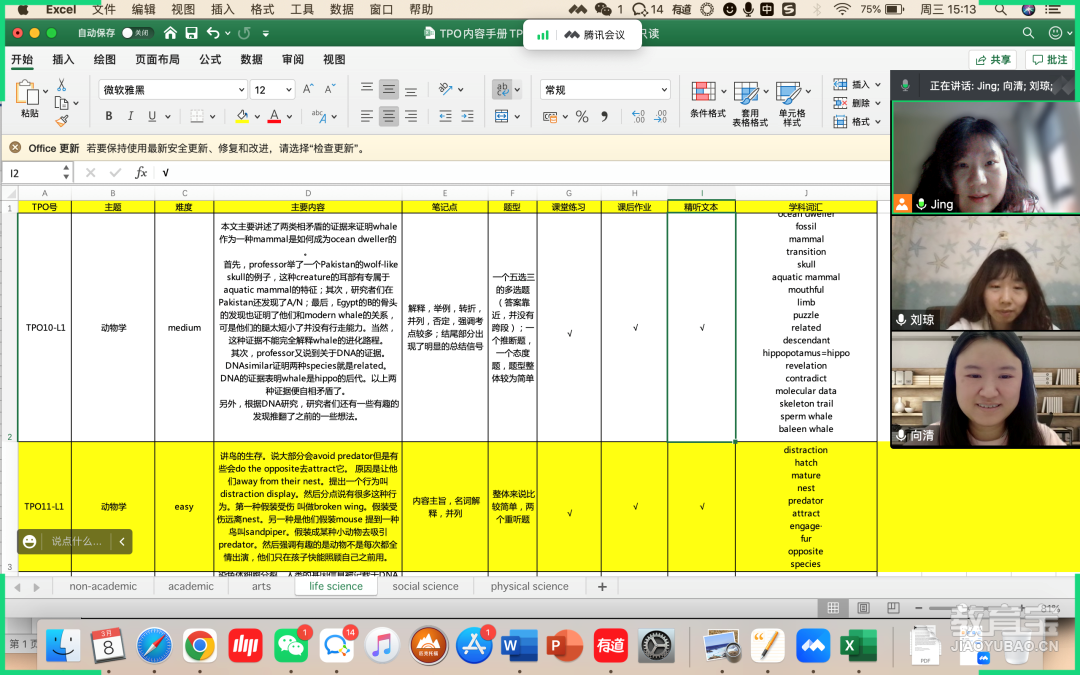
Task: Click the decrease indent icon
Action: click(446, 116)
